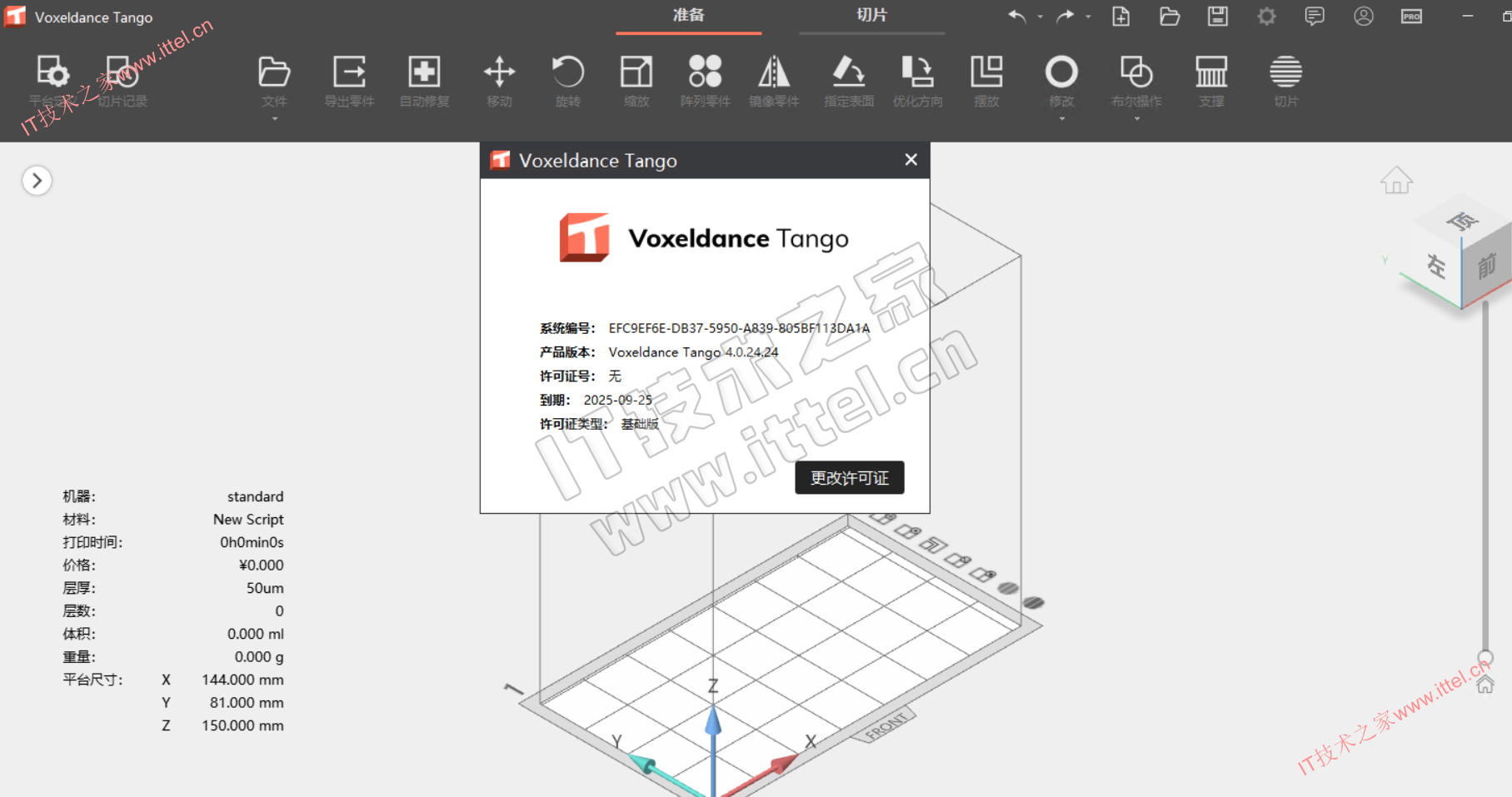Click the FRONT label on build platform

(886, 726)
